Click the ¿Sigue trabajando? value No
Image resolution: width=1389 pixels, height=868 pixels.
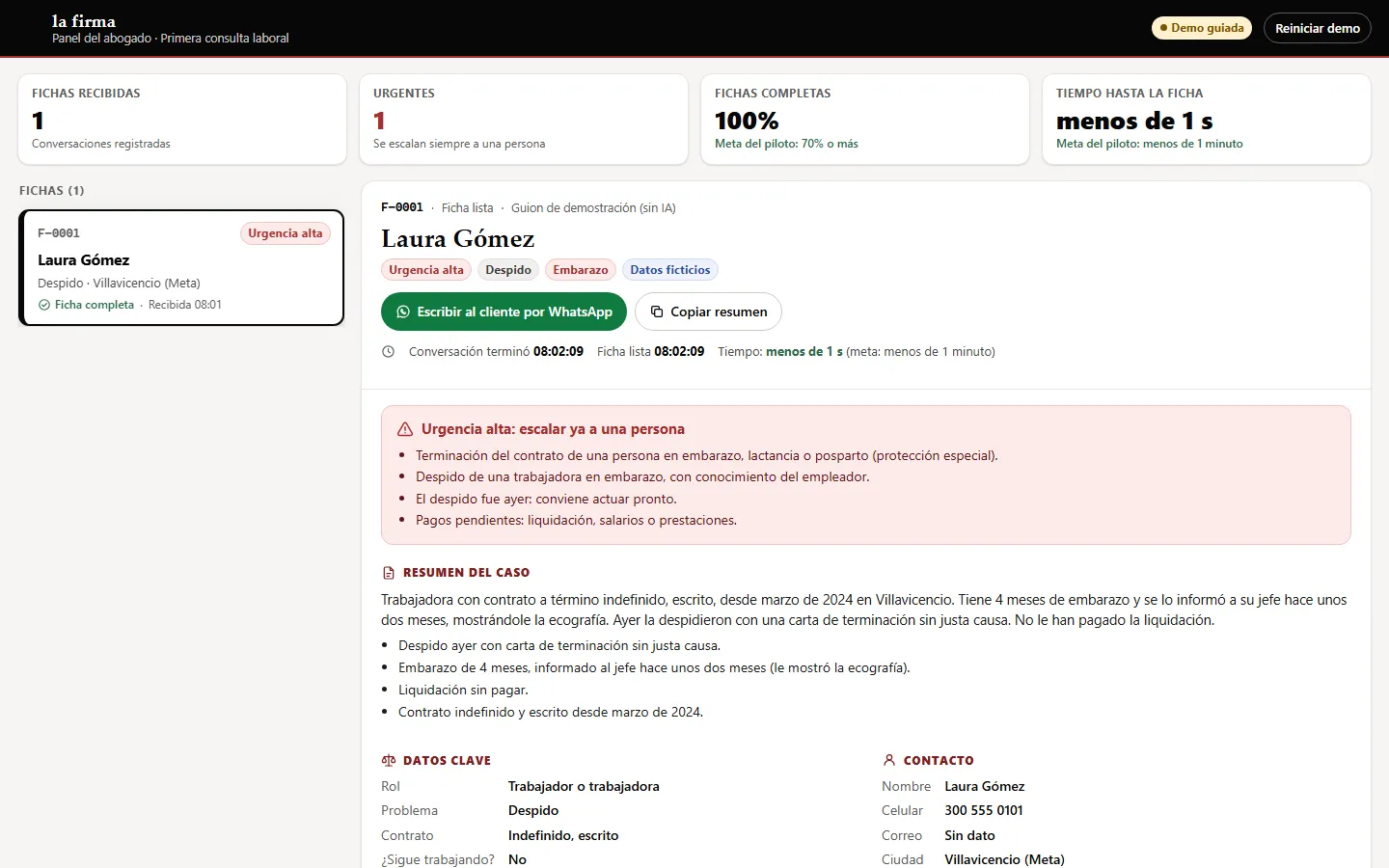pos(517,860)
